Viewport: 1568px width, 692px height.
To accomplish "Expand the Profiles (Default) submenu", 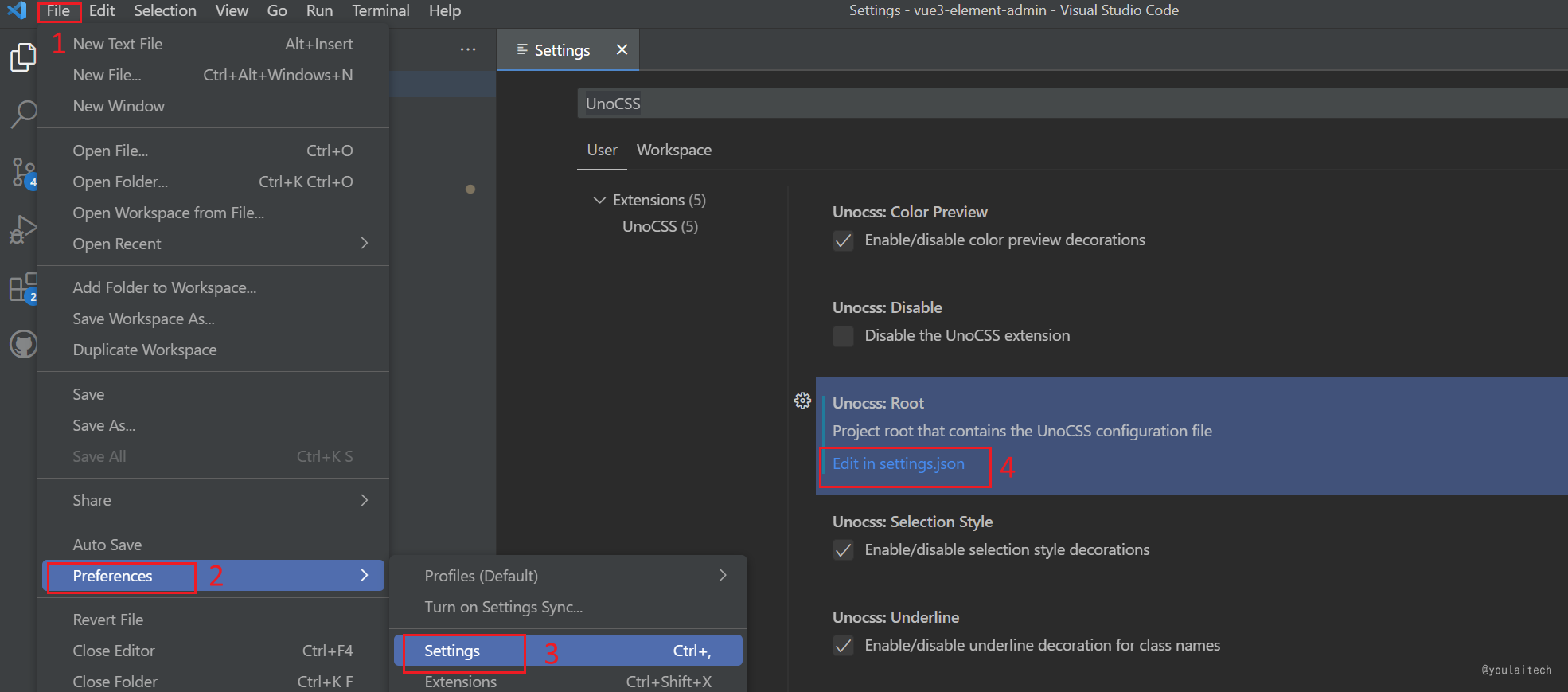I will [568, 576].
